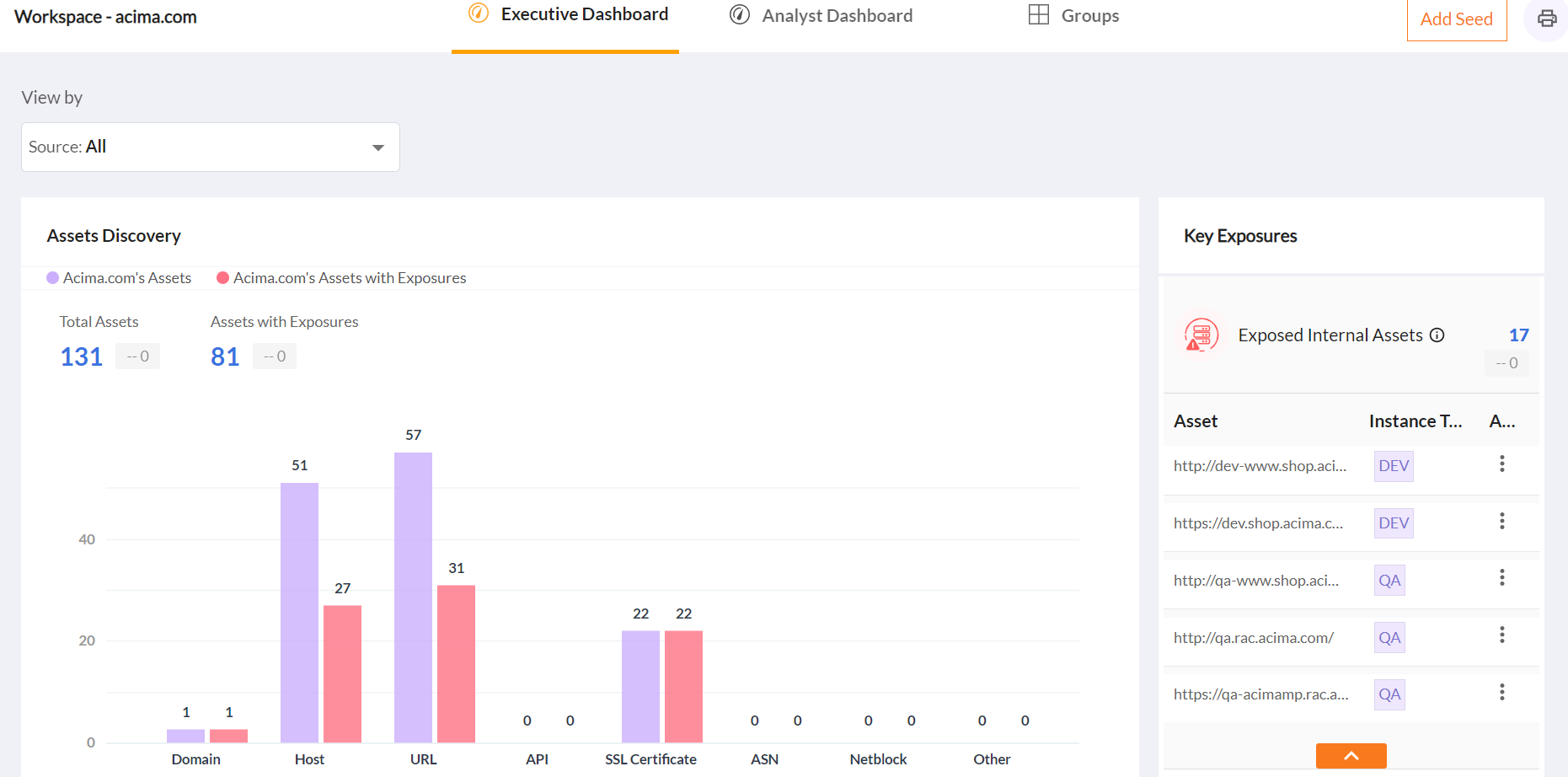The image size is (1568, 777).
Task: Click the Asset column header
Action: click(x=1196, y=421)
